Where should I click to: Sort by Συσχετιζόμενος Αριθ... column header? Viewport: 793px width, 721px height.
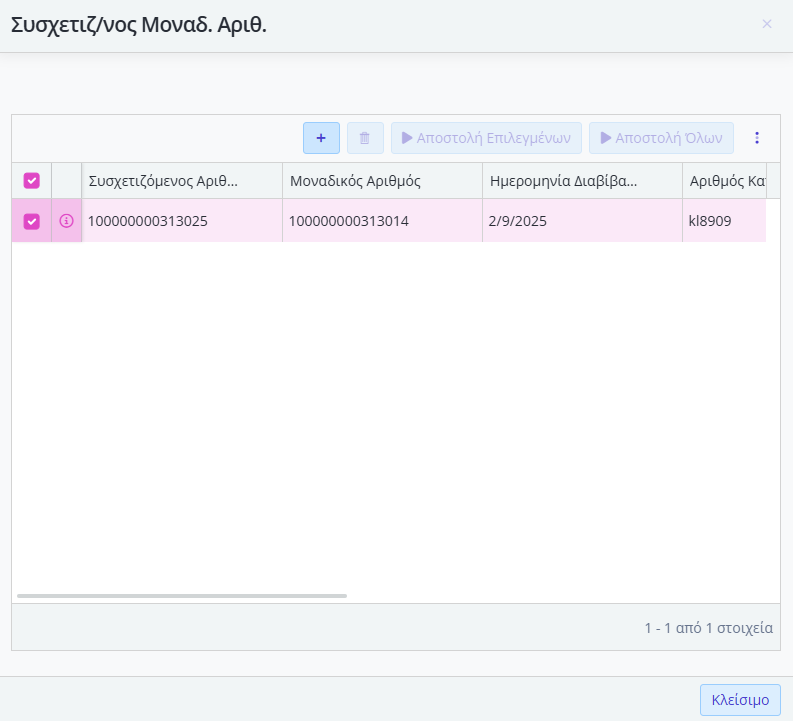tap(164, 181)
